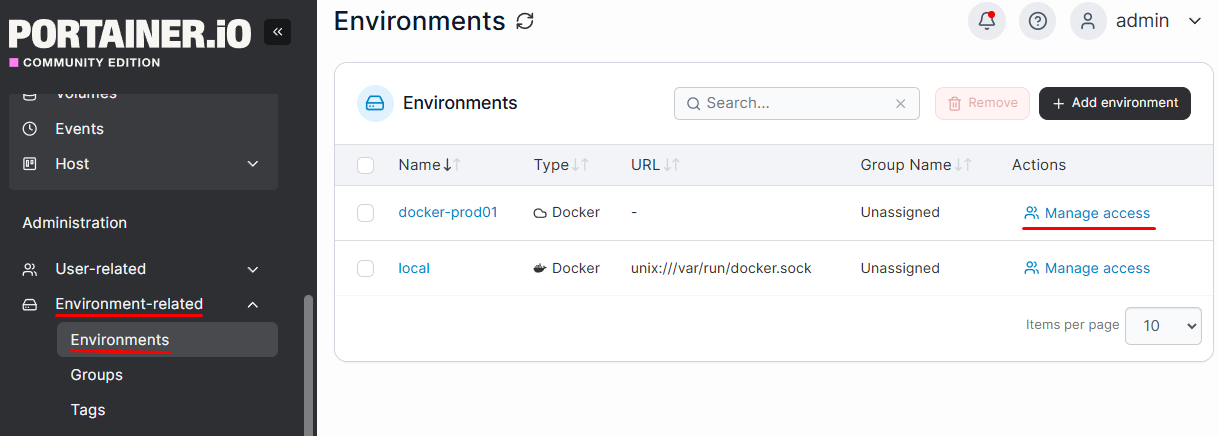The width and height of the screenshot is (1219, 436).
Task: Expand the User-related sidebar section
Action: [141, 269]
